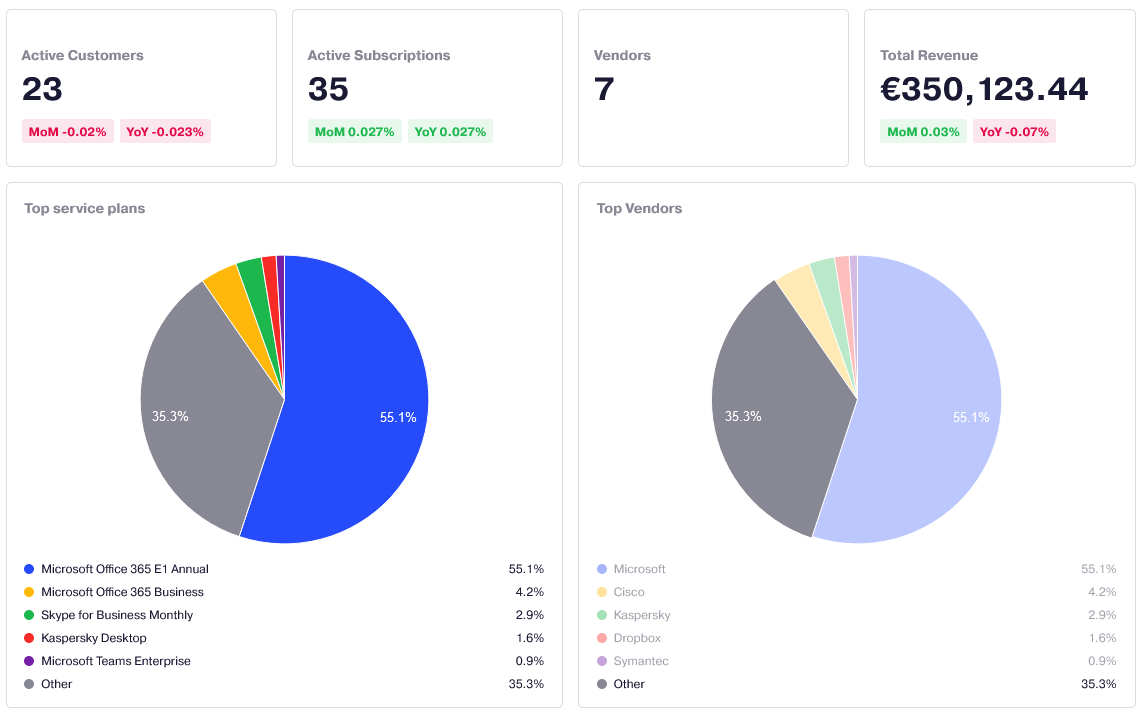Image resolution: width=1144 pixels, height=716 pixels.
Task: Select the Top service plans panel header
Action: tap(85, 208)
